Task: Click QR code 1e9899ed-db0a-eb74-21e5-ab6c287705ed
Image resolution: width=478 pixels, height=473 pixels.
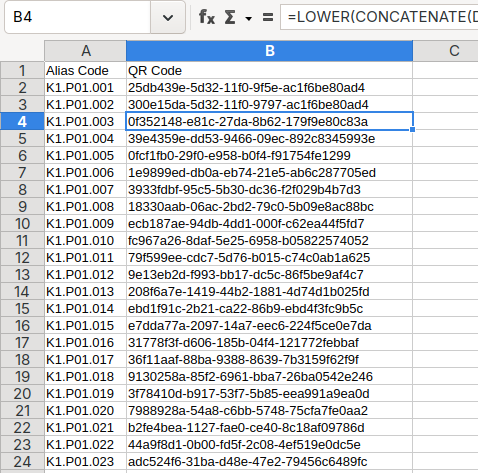Action: (x=270, y=173)
